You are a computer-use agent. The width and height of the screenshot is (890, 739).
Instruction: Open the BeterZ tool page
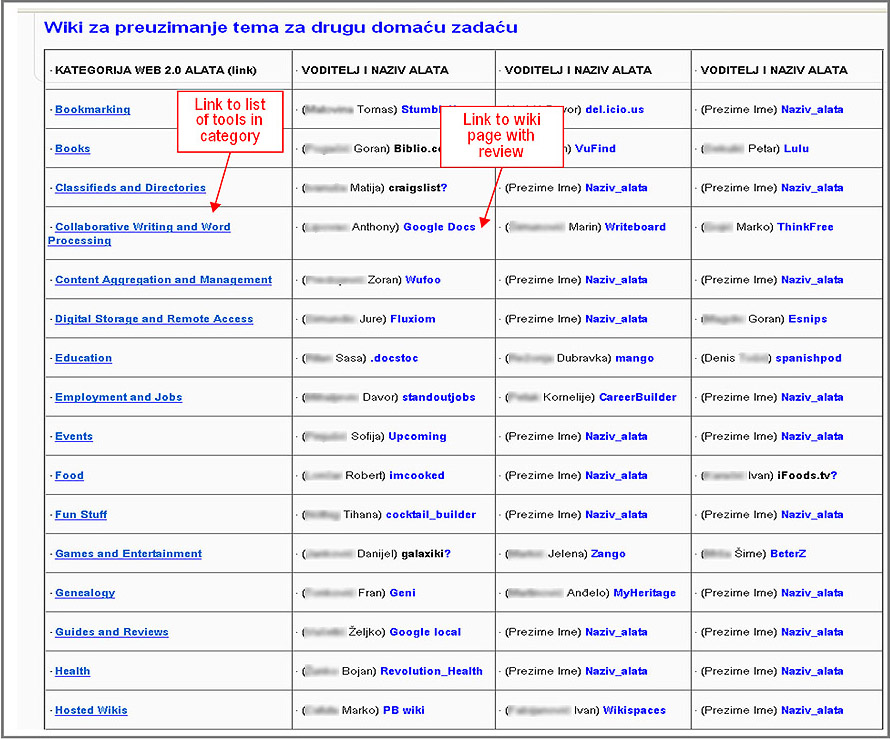pyautogui.click(x=788, y=554)
